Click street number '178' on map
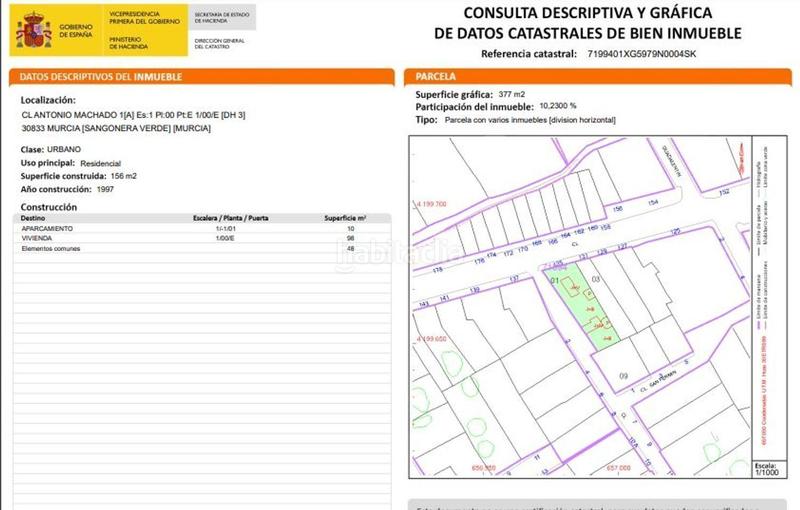 coord(438,269)
